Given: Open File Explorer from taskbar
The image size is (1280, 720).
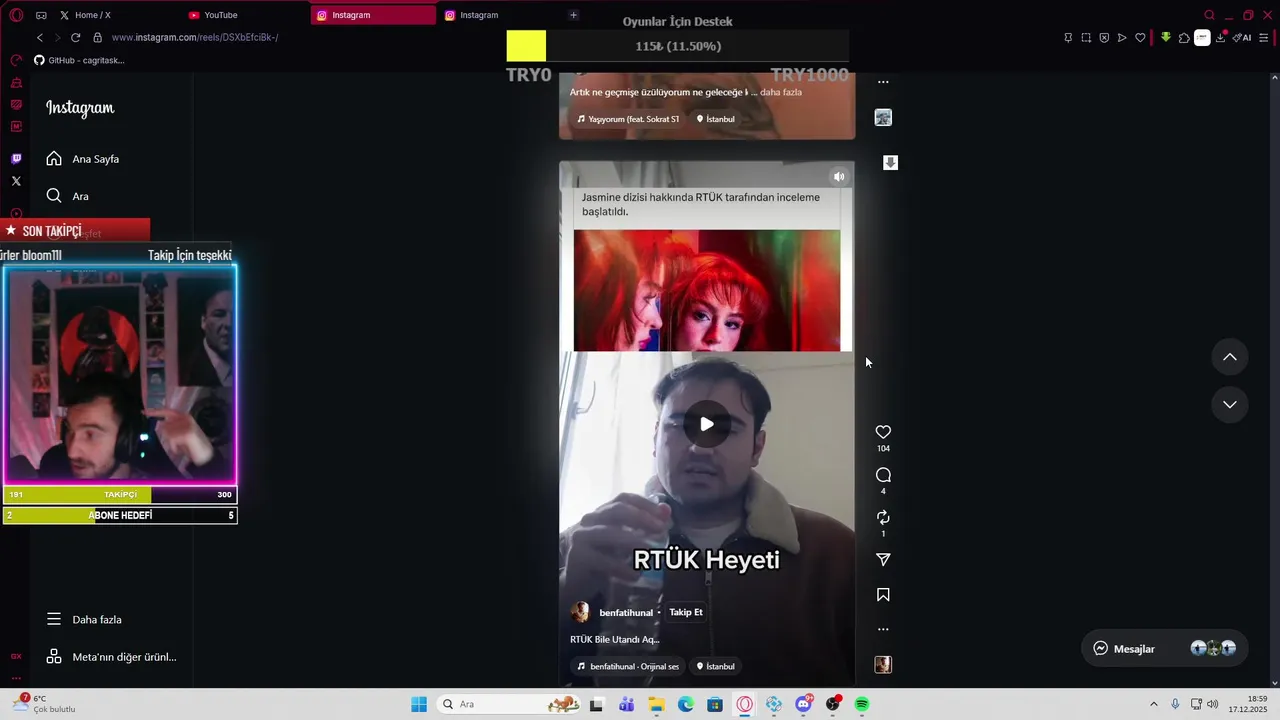Looking at the screenshot, I should pyautogui.click(x=656, y=704).
